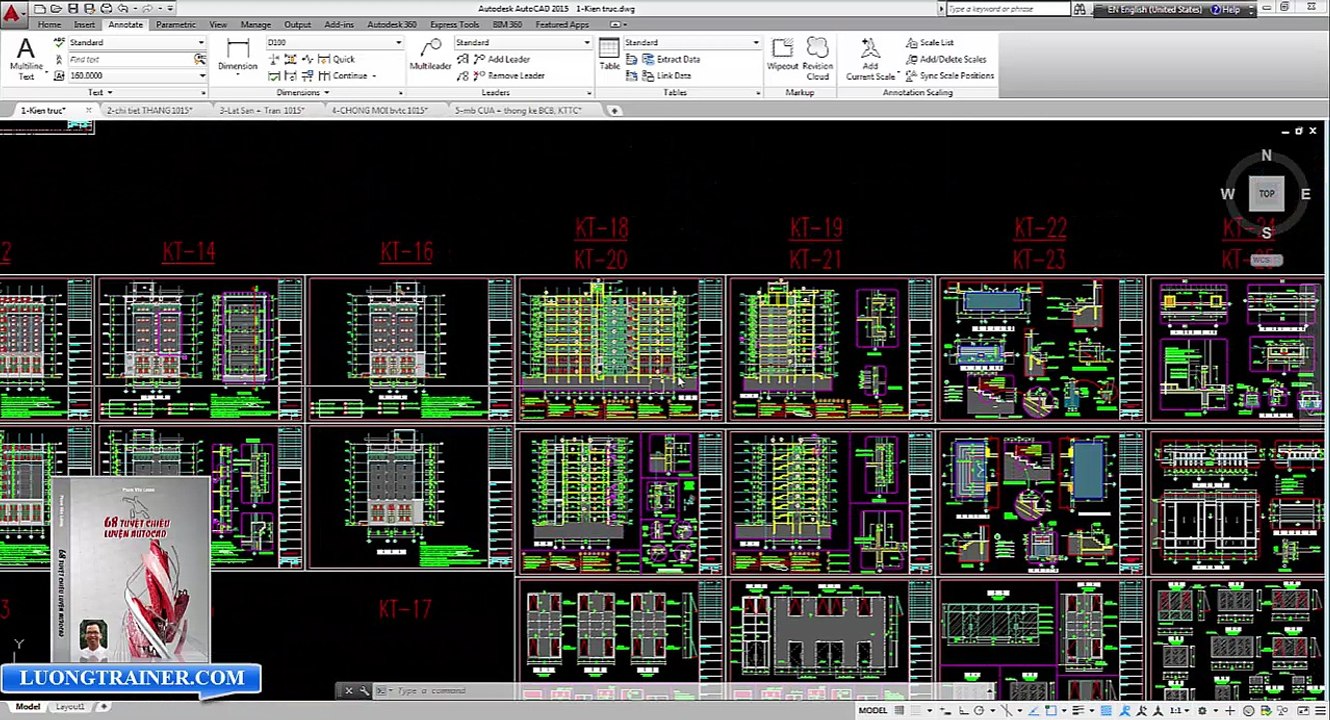Open the Scale List
Viewport: 1330px width, 720px height.
click(929, 42)
